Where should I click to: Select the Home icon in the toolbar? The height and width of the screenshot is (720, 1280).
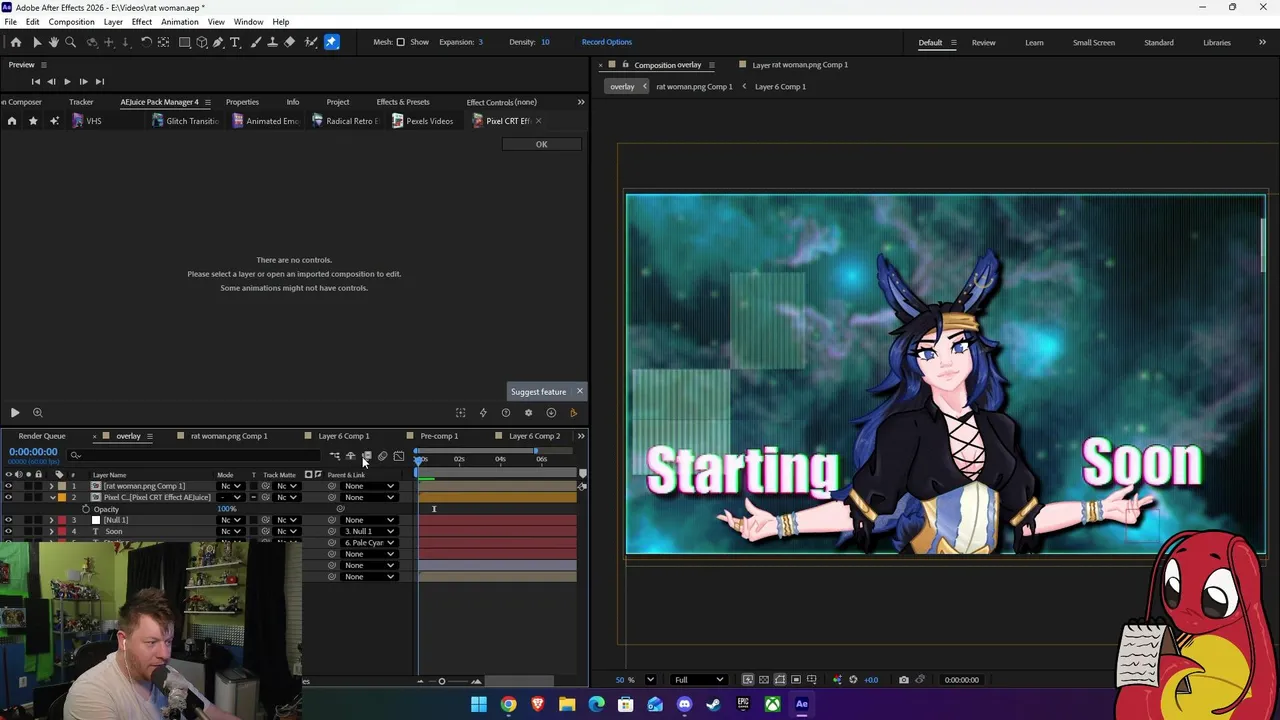pyautogui.click(x=16, y=42)
